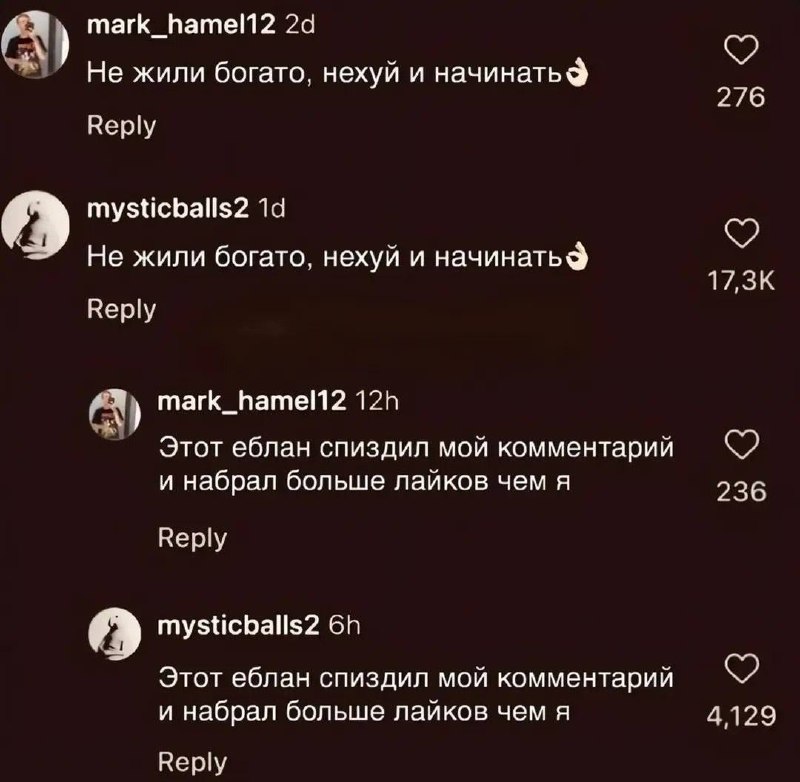Tap heart on mark_hamel12's 12h reply

pyautogui.click(x=741, y=444)
